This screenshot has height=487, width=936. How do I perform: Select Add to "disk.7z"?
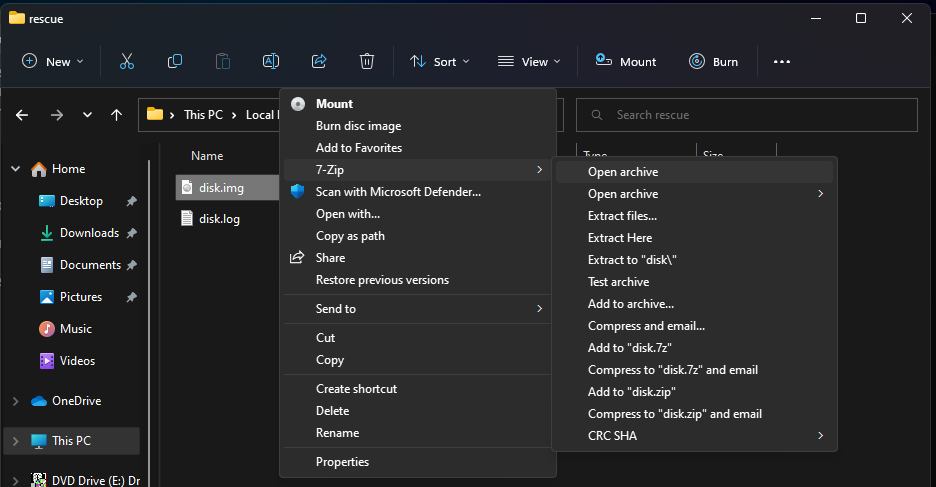pos(694,347)
